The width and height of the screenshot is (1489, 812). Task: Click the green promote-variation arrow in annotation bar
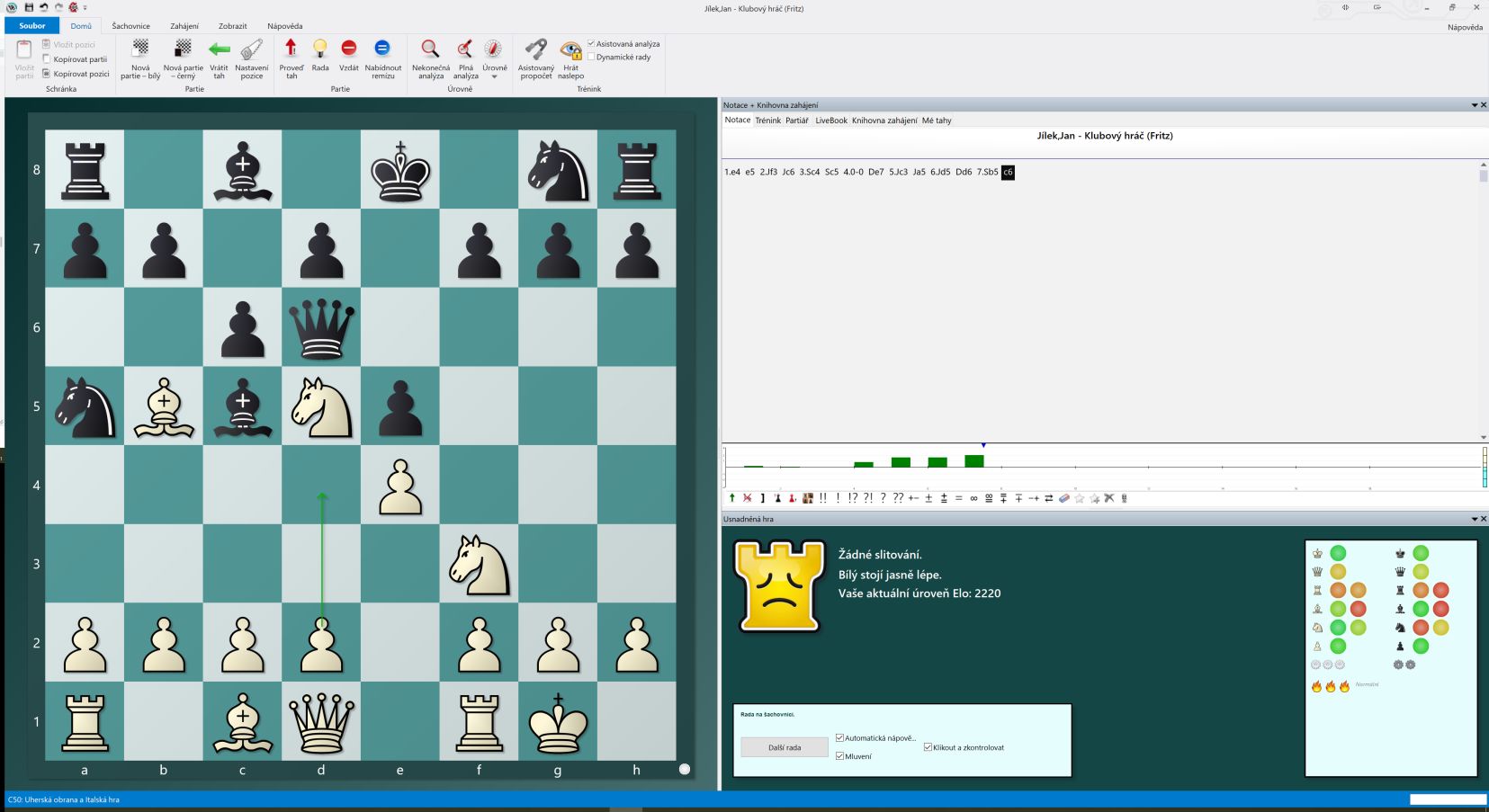coord(731,498)
